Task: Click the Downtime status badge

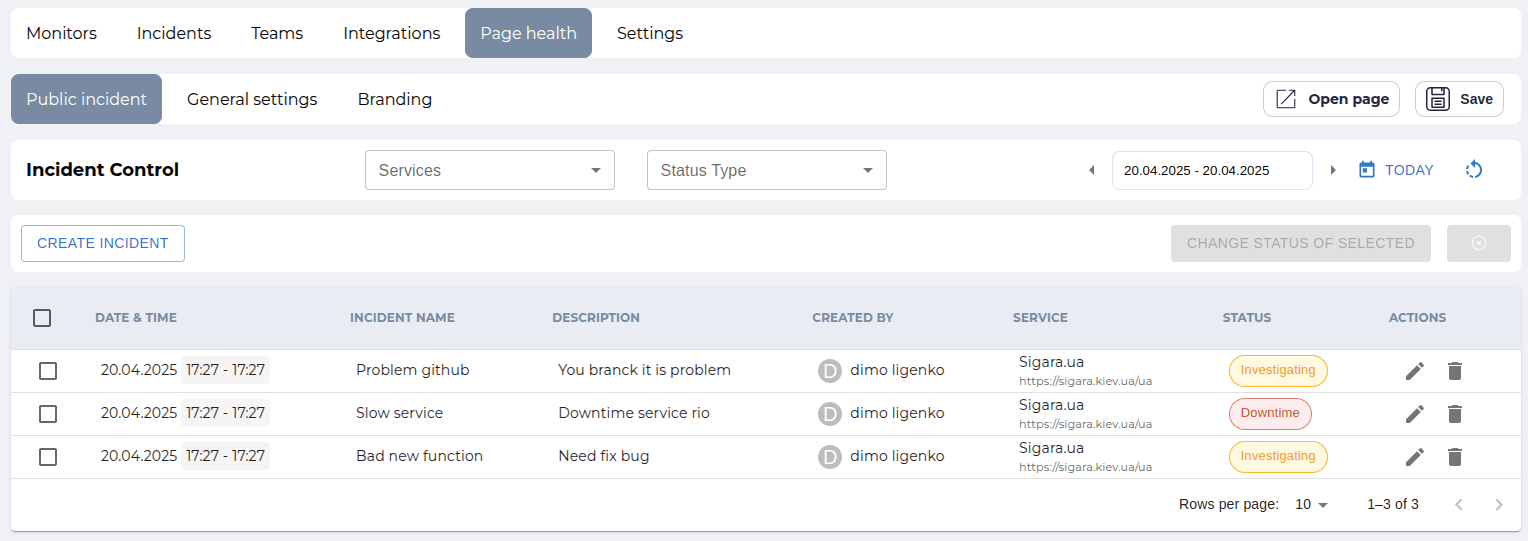Action: (1270, 413)
